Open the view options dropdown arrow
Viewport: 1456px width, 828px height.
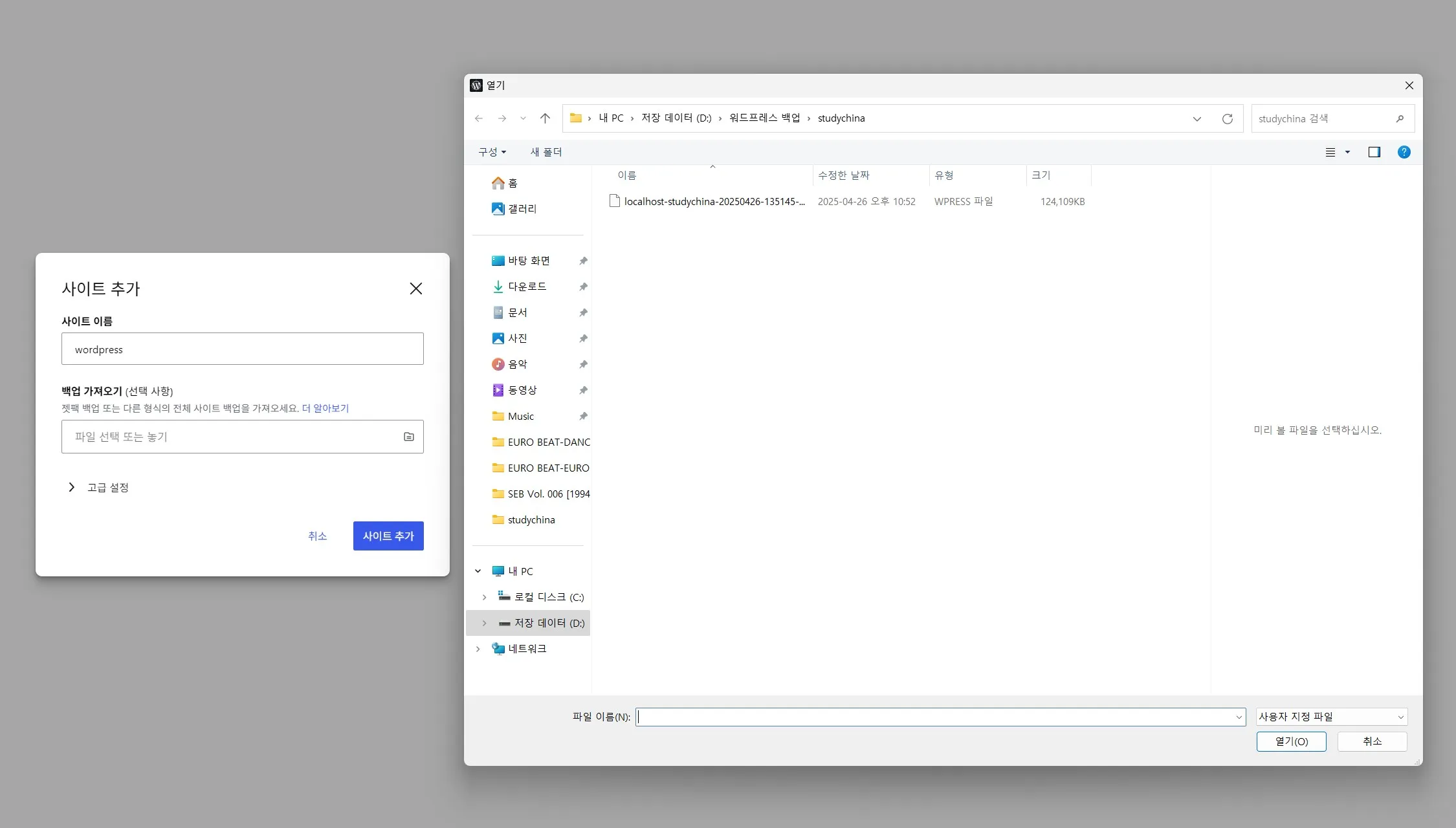[x=1347, y=152]
